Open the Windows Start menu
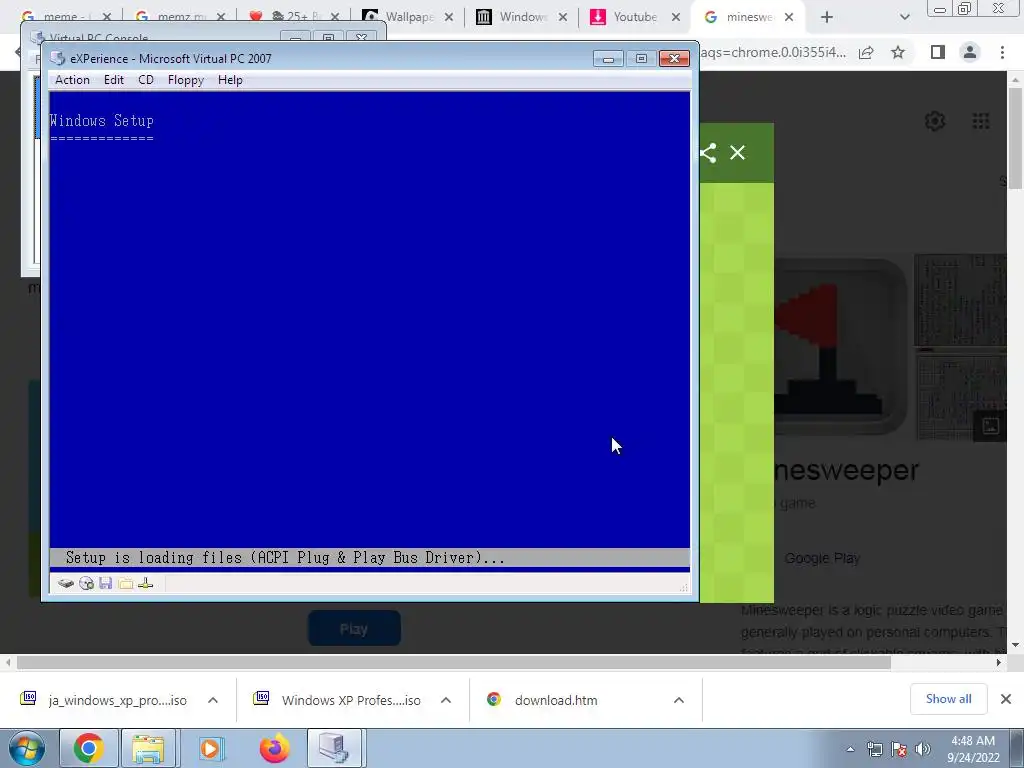The width and height of the screenshot is (1024, 768). (x=27, y=748)
